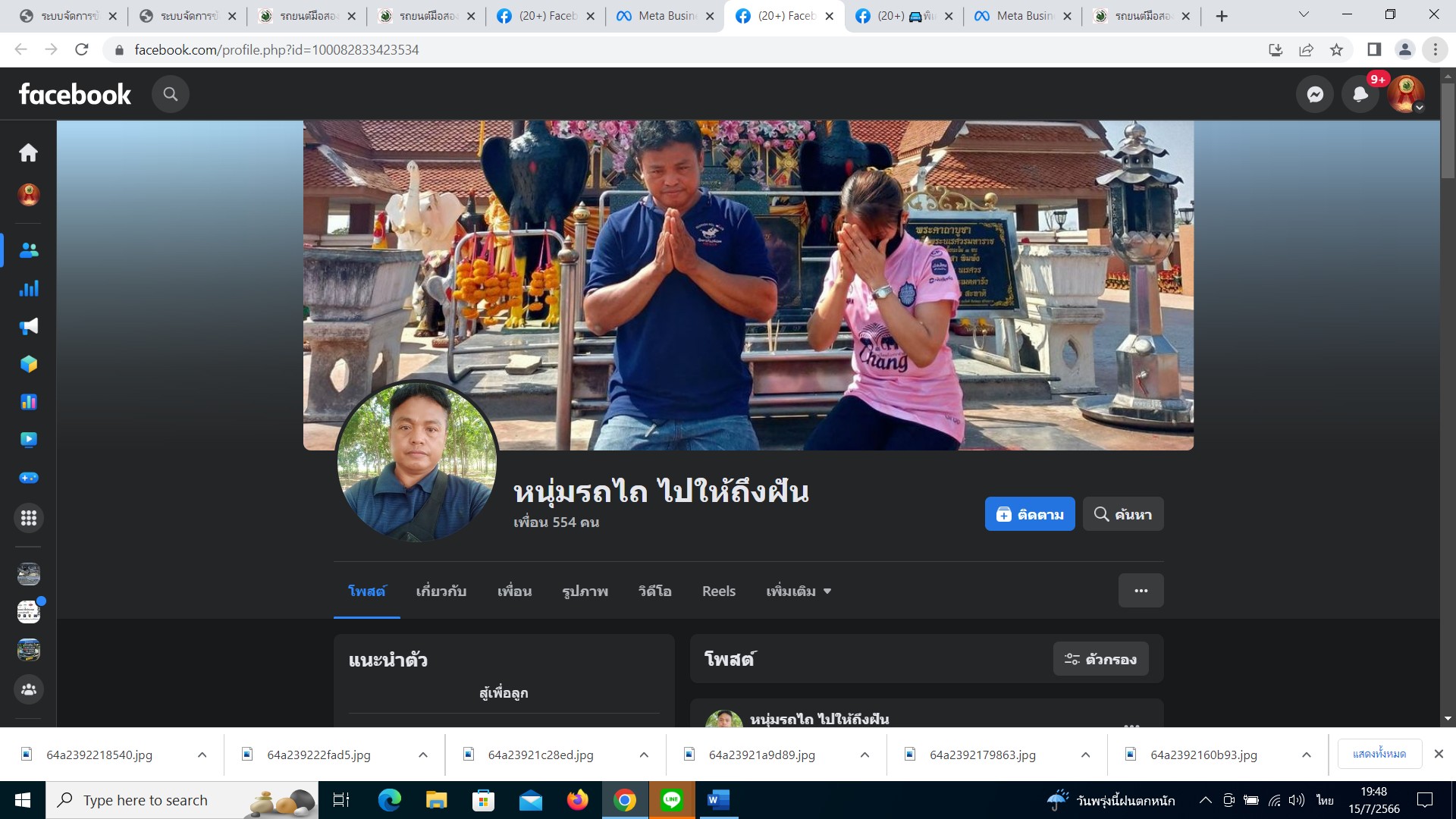This screenshot has width=1456, height=819.
Task: Click the browser address bar URL
Action: click(x=277, y=50)
